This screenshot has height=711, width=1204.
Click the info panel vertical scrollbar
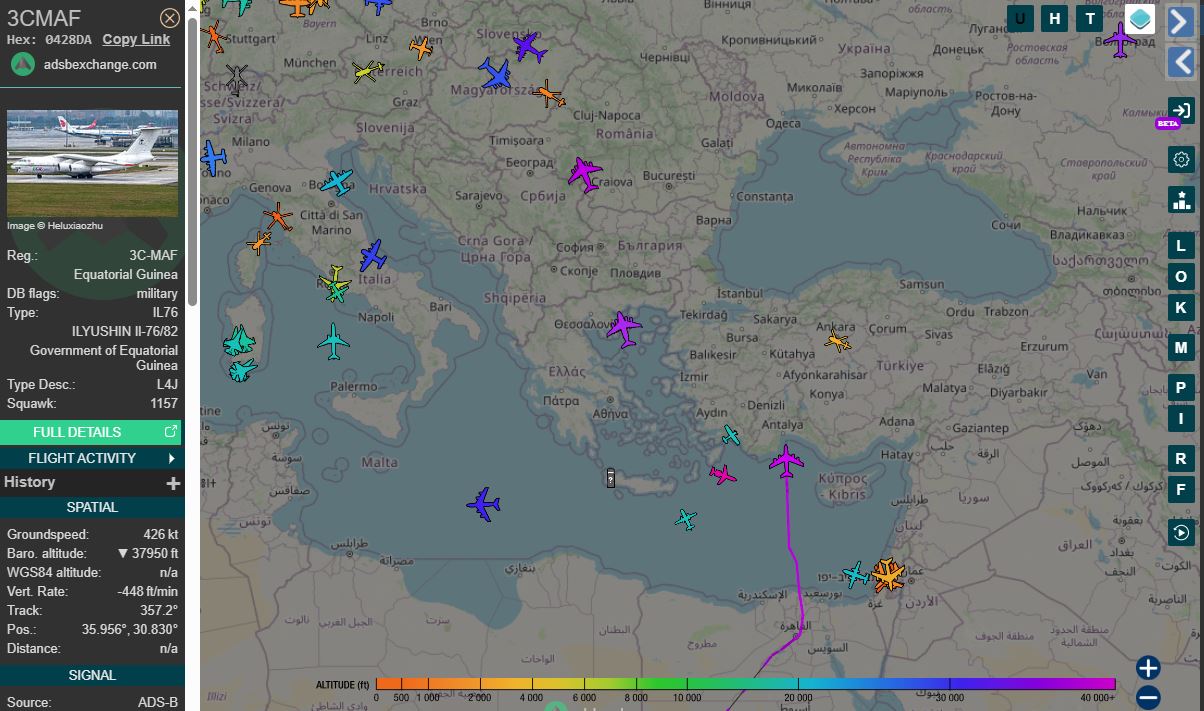click(x=192, y=160)
